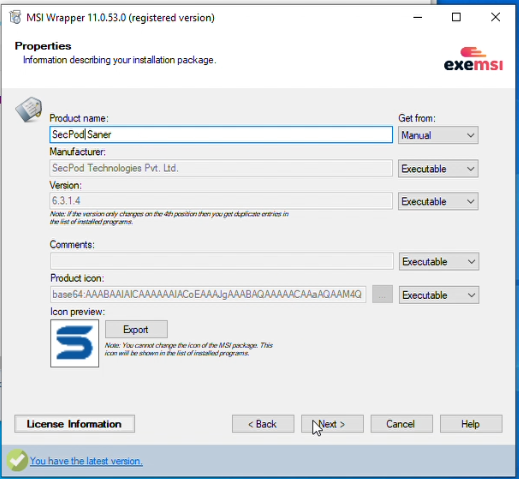Click the exemsi logo
519x479 pixels.
(473, 59)
